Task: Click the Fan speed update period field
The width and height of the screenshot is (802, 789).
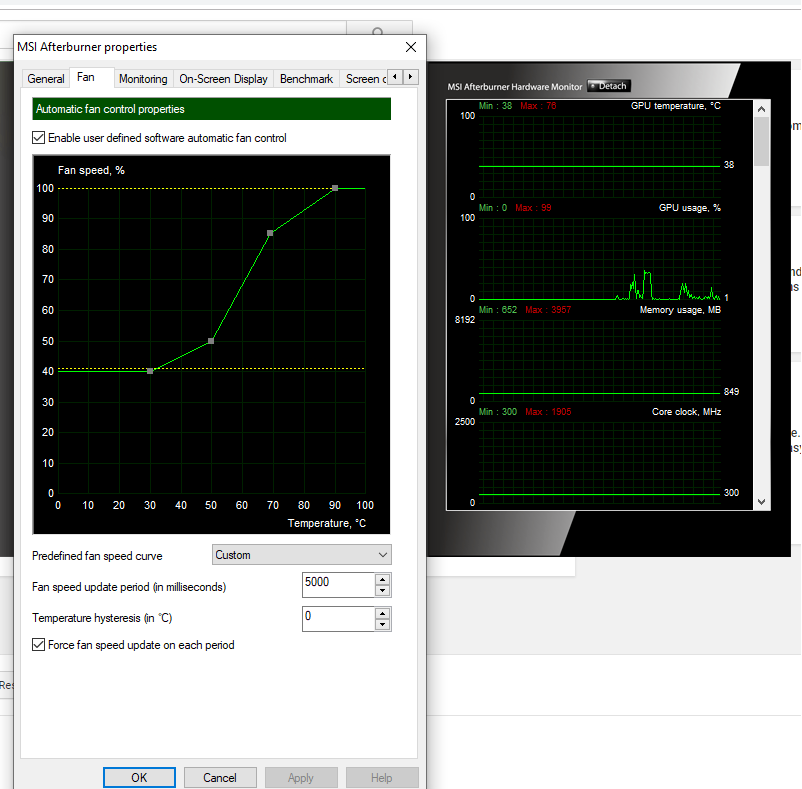Action: point(339,584)
